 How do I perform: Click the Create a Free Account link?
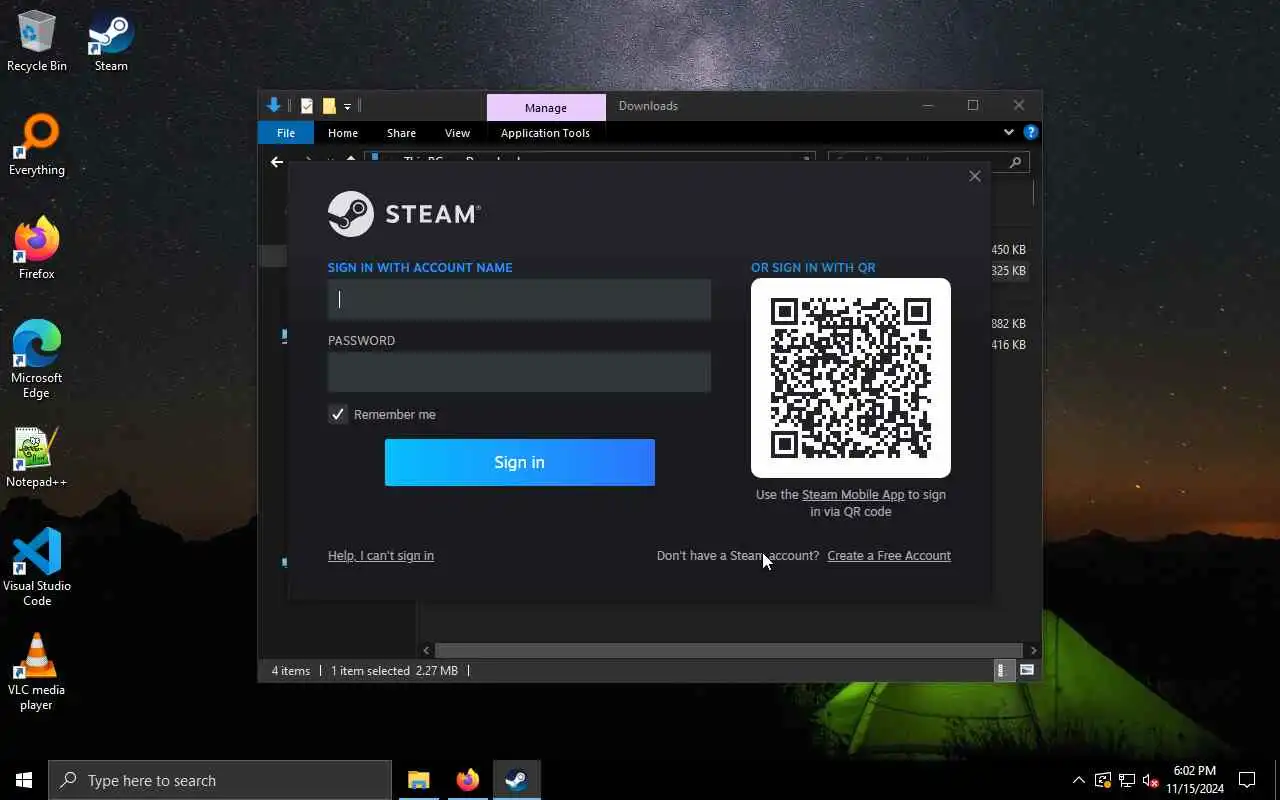pyautogui.click(x=889, y=555)
